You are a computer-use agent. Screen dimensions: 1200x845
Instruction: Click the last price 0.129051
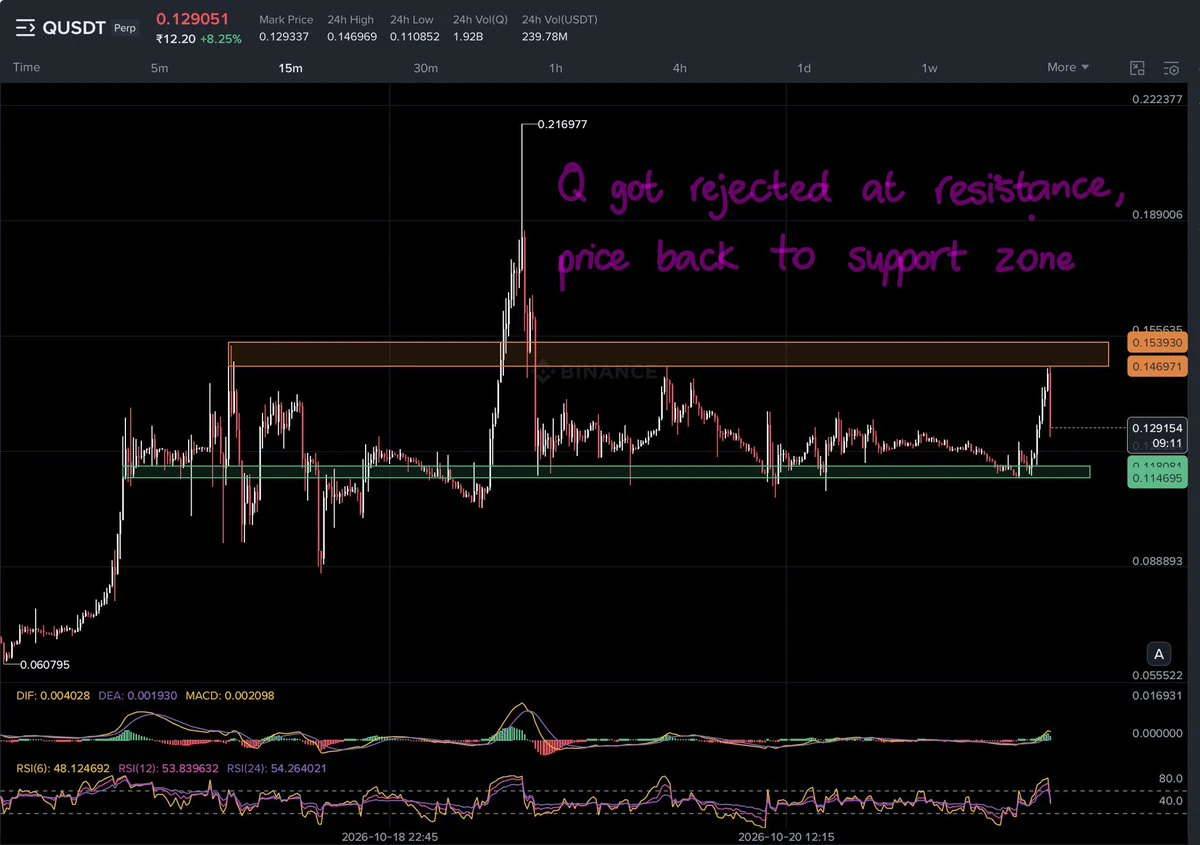tap(192, 19)
